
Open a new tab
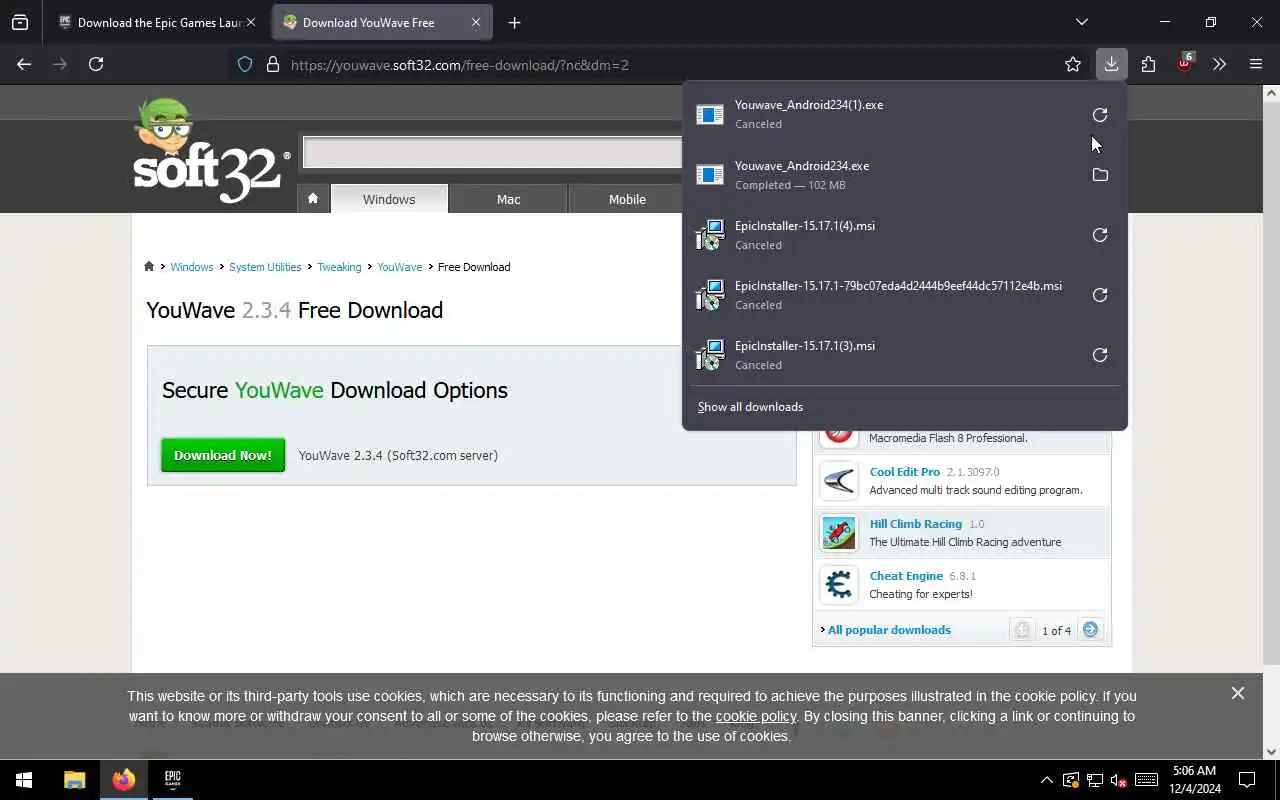point(514,22)
